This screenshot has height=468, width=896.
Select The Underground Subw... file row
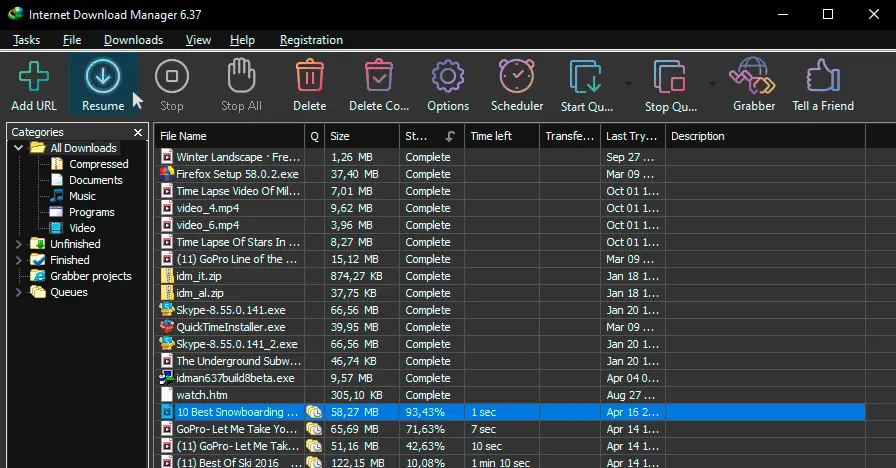pyautogui.click(x=510, y=361)
